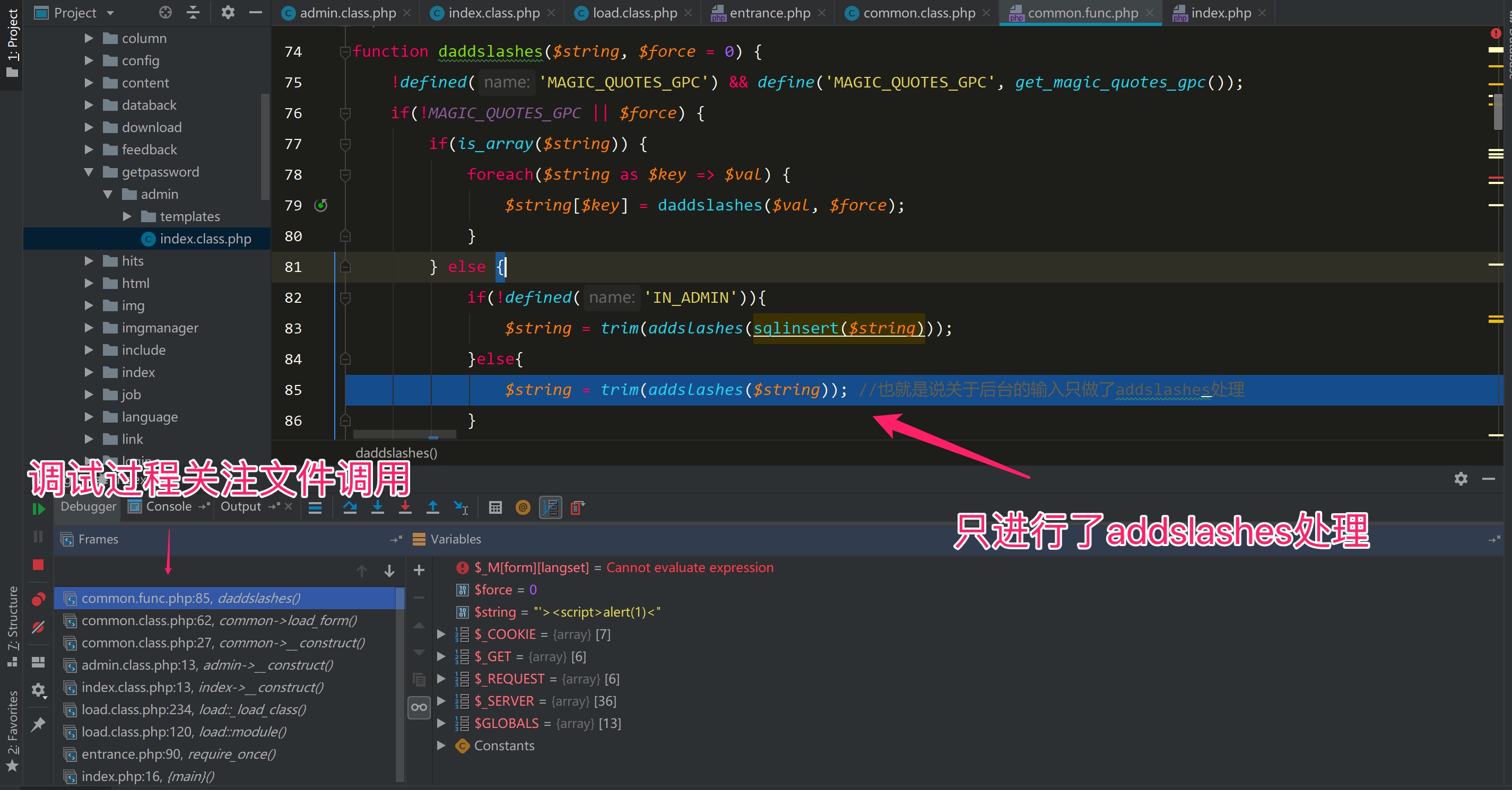Click the Step Out debugger icon
This screenshot has height=790, width=1512.
pyautogui.click(x=432, y=507)
